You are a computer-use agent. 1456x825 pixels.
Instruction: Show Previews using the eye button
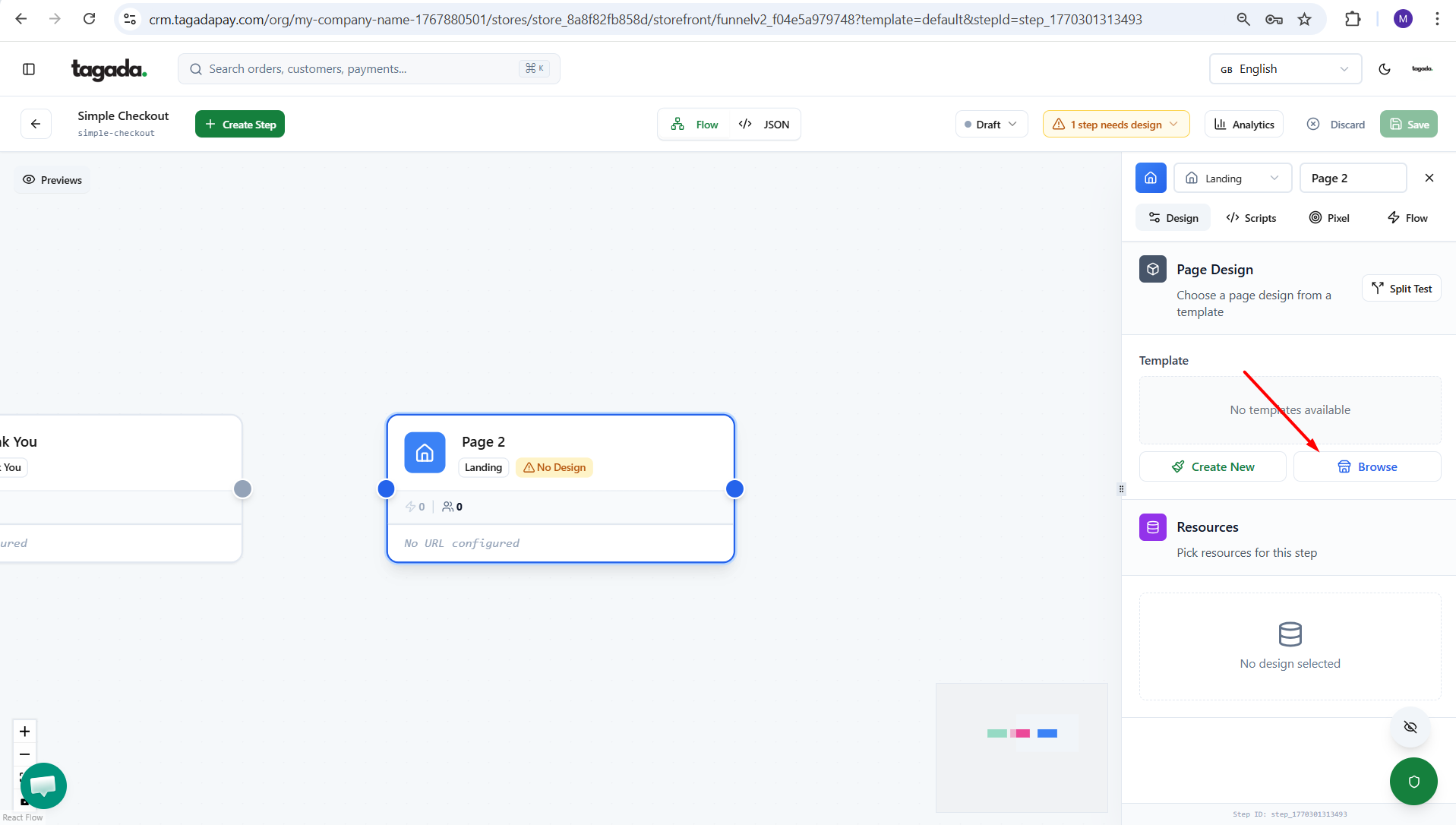(x=52, y=180)
